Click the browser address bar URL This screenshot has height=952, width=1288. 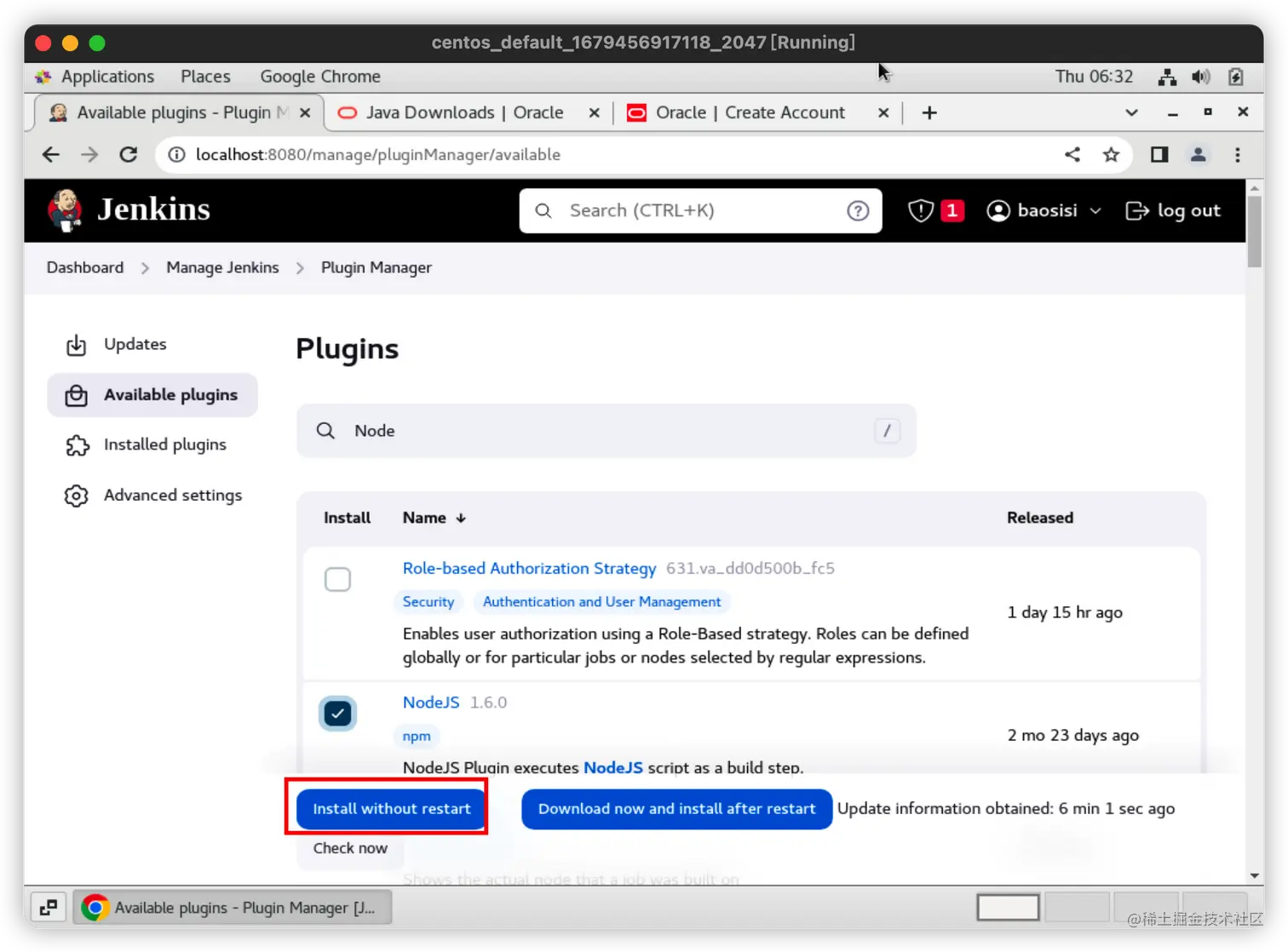[x=378, y=154]
